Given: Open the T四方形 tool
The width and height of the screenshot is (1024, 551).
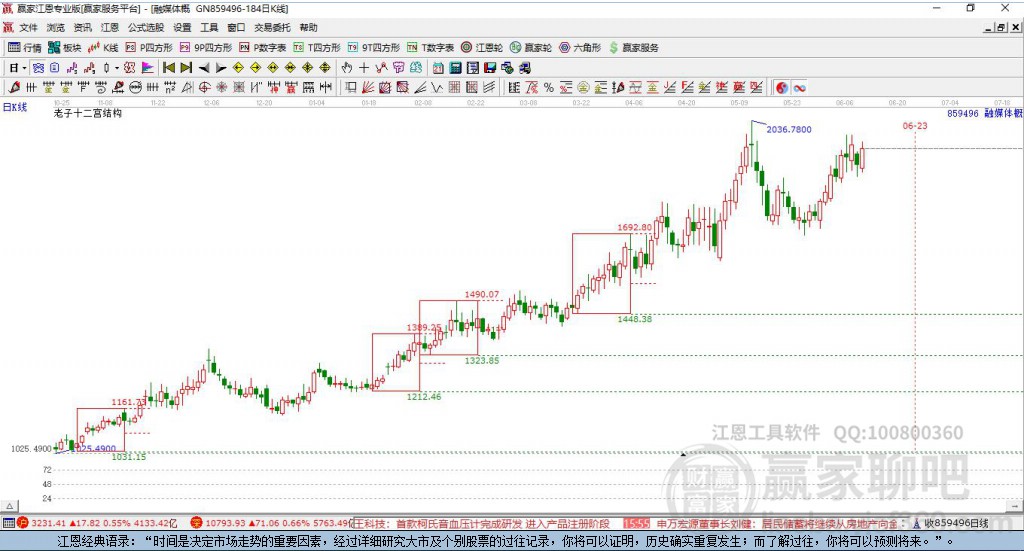Looking at the screenshot, I should tap(317, 48).
